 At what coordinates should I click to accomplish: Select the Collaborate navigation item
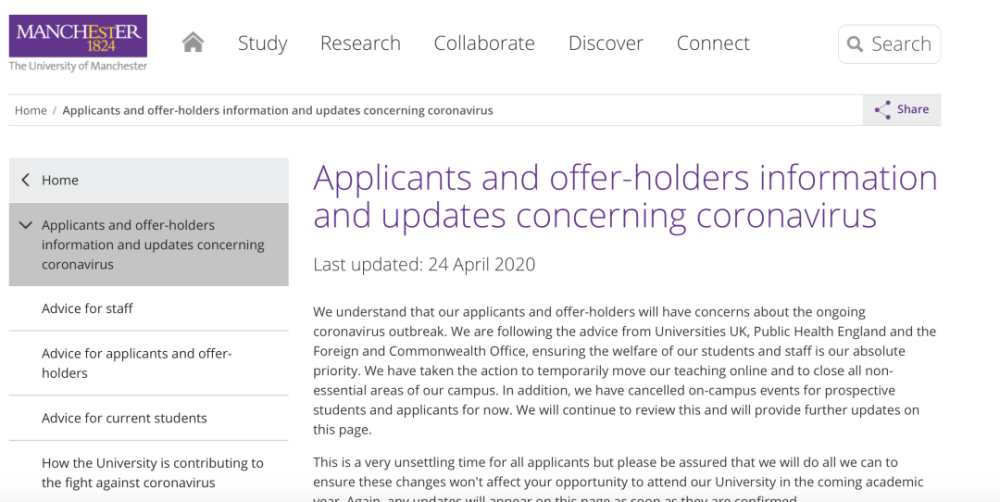pos(484,43)
